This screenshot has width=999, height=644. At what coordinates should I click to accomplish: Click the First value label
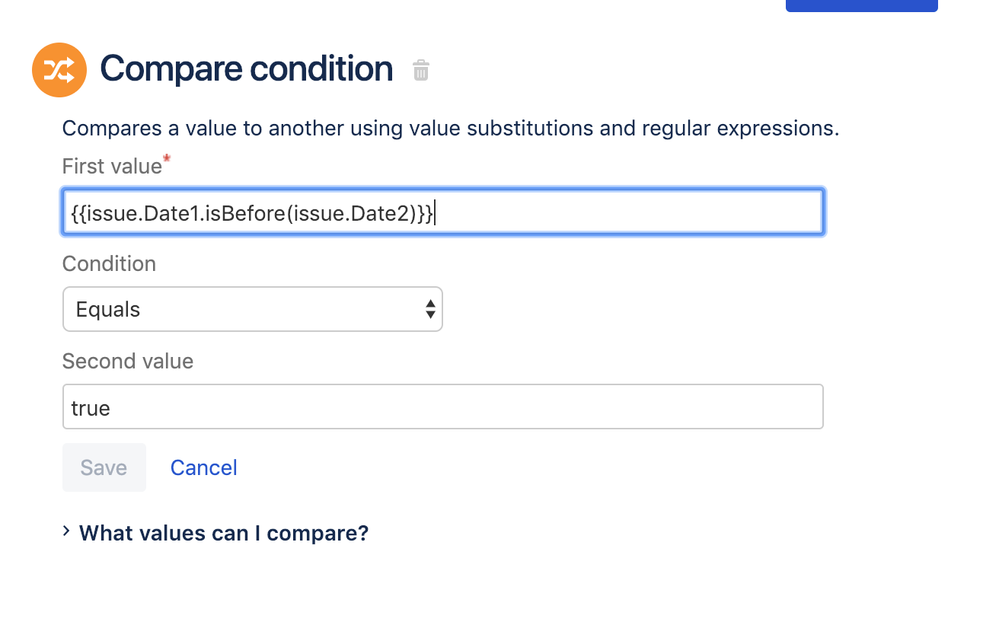[111, 166]
